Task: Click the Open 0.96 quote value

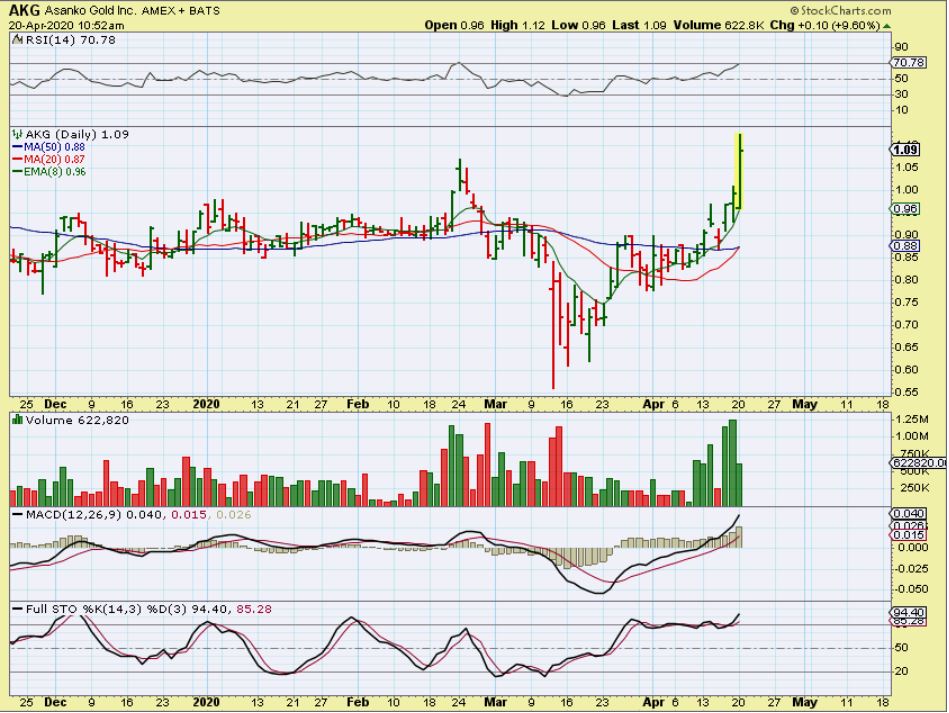Action: click(x=454, y=25)
